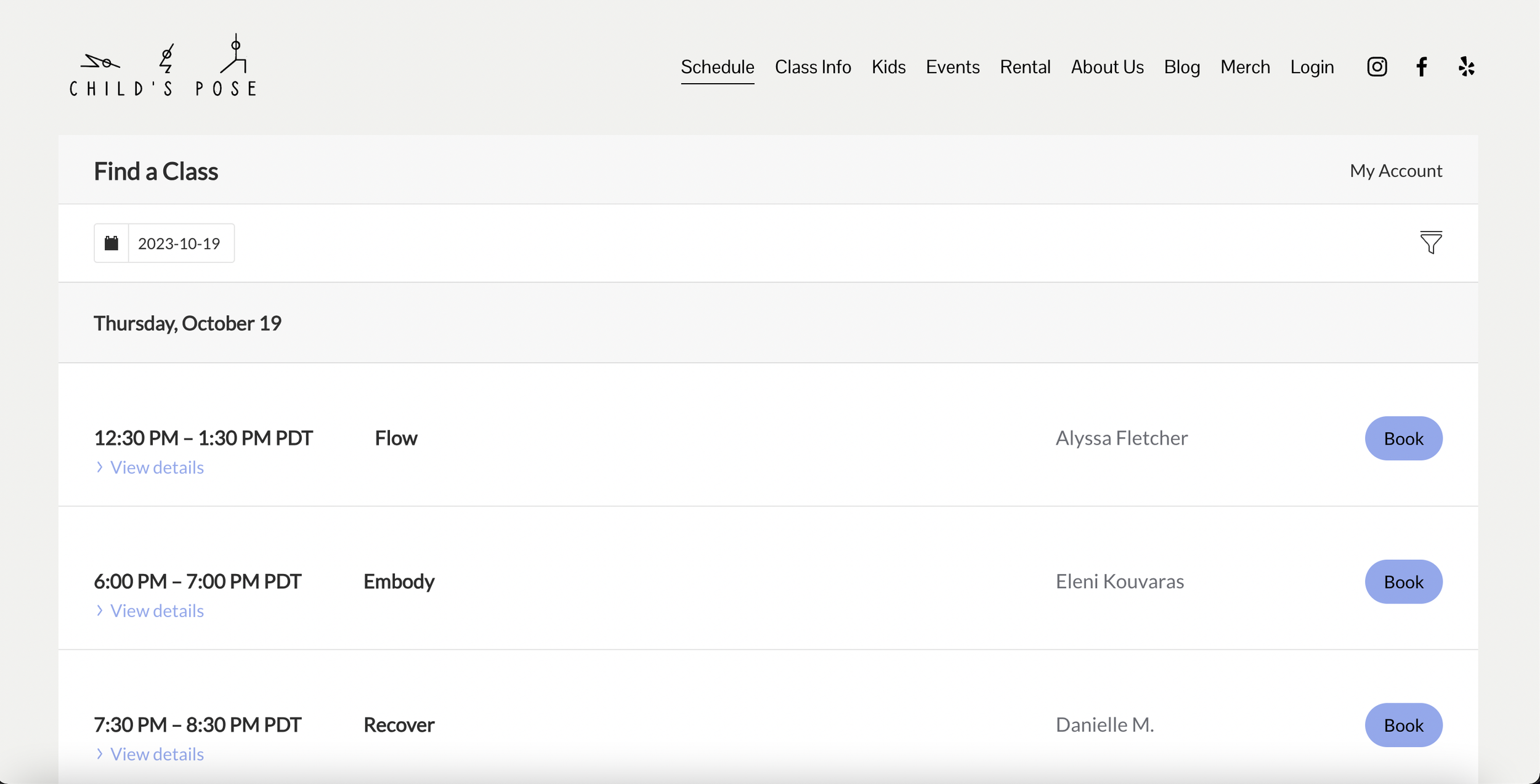Screen dimensions: 1540x784
Task: Go to the Events page
Action: [x=952, y=67]
